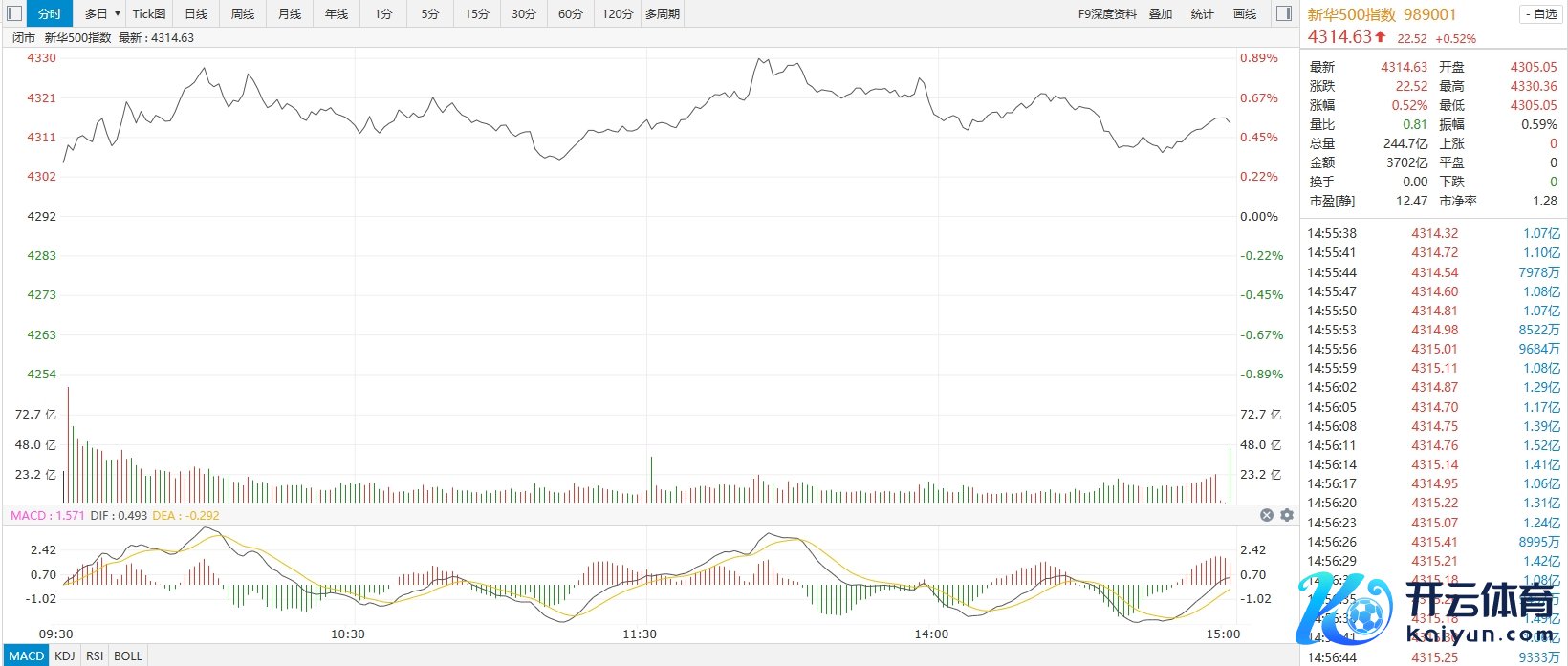Switch to the 5分 period chart
1568x666 pixels.
click(x=430, y=13)
